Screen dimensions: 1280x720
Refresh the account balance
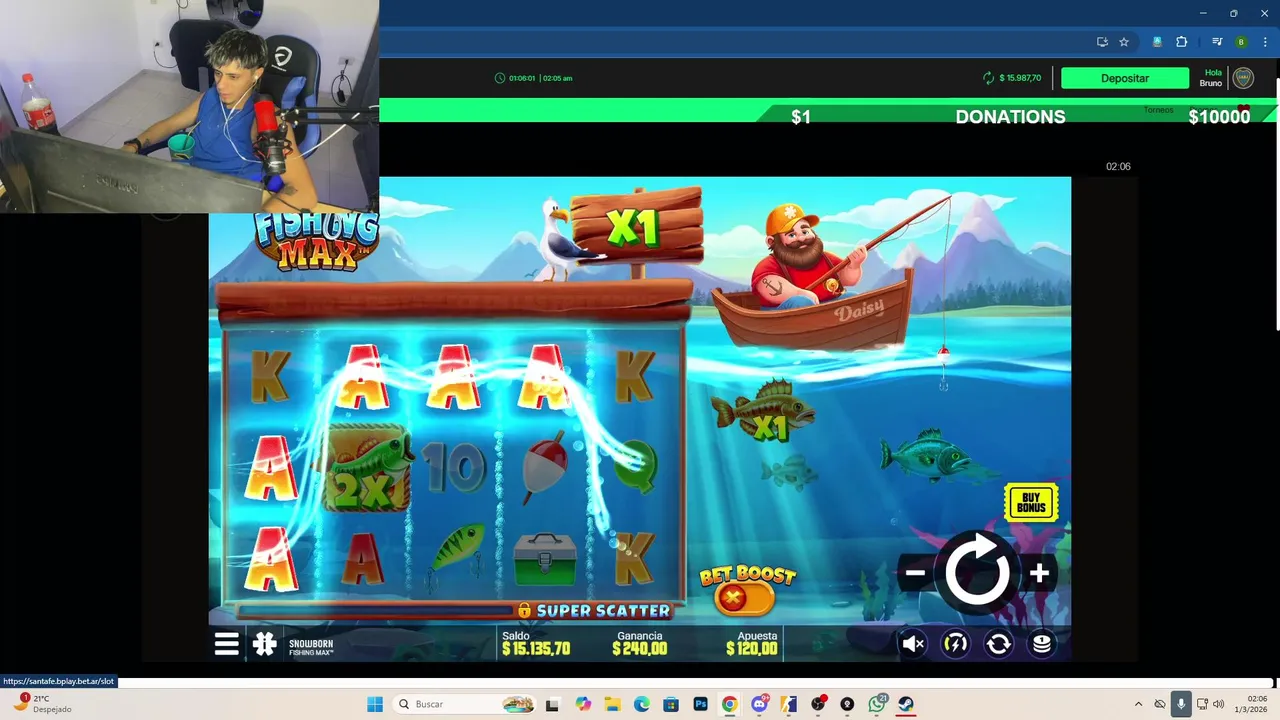point(989,78)
